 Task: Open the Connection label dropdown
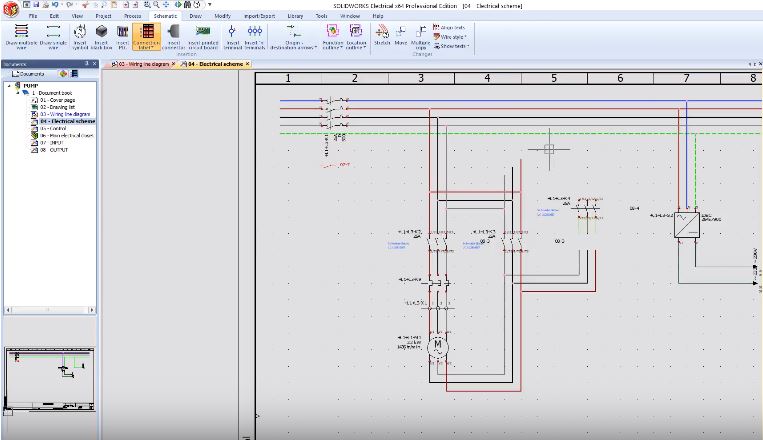tap(146, 37)
